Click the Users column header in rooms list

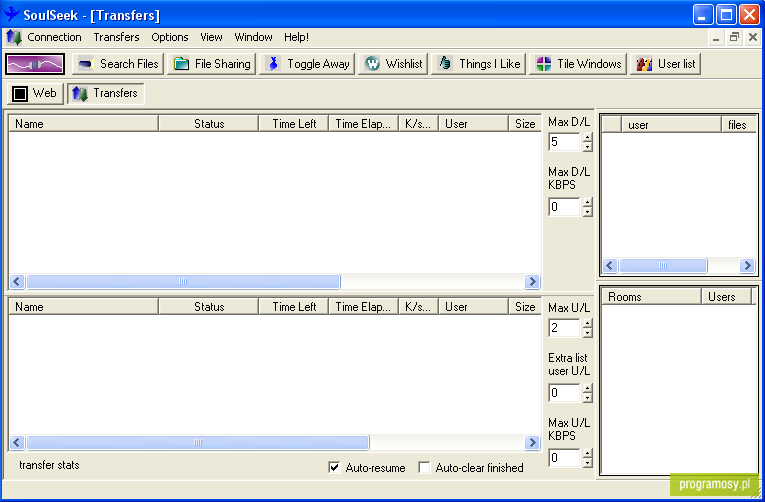click(x=726, y=297)
